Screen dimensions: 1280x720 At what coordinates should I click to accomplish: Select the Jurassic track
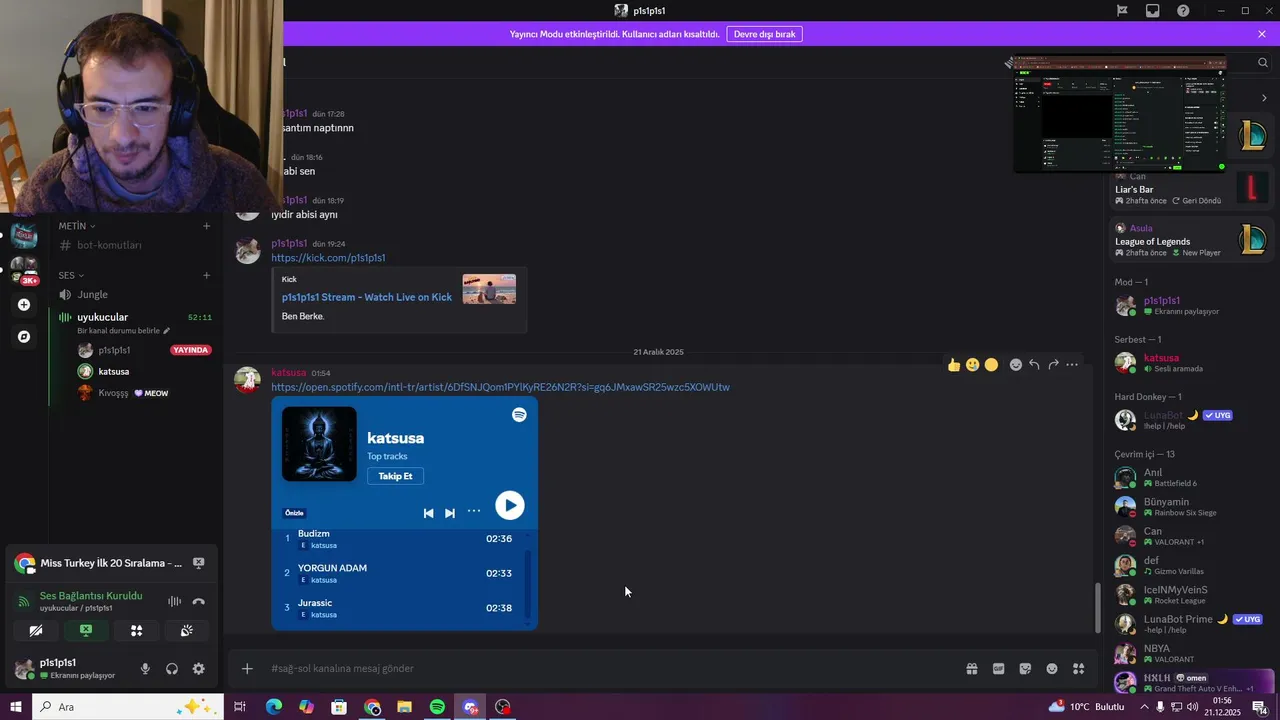click(x=400, y=608)
